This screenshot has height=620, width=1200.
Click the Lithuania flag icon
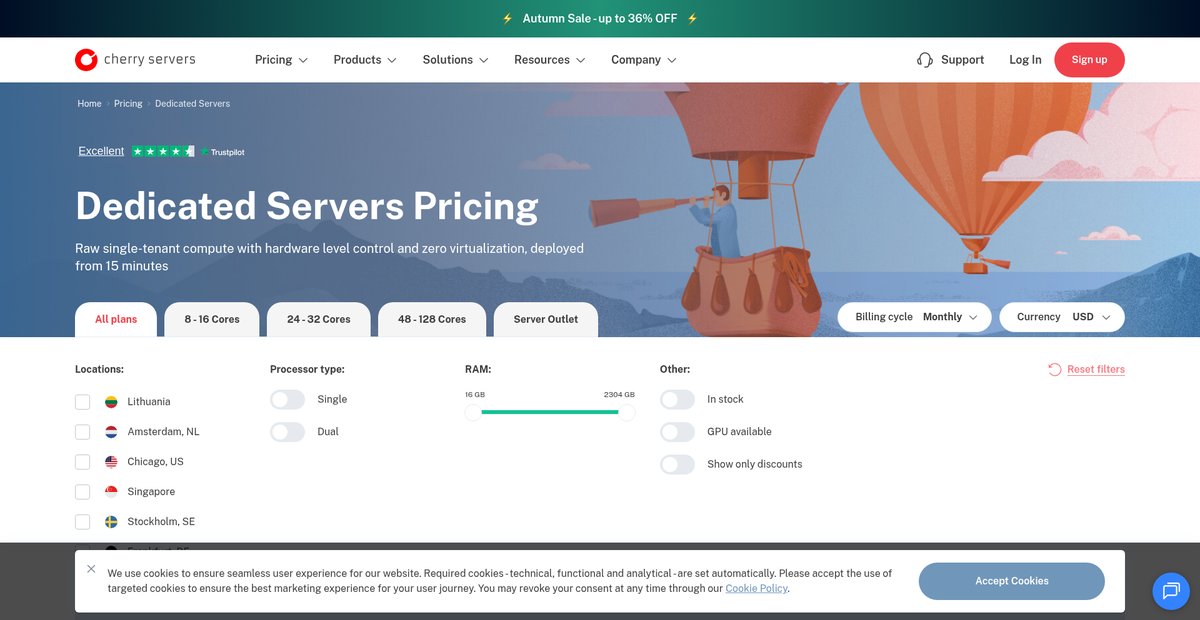112,402
